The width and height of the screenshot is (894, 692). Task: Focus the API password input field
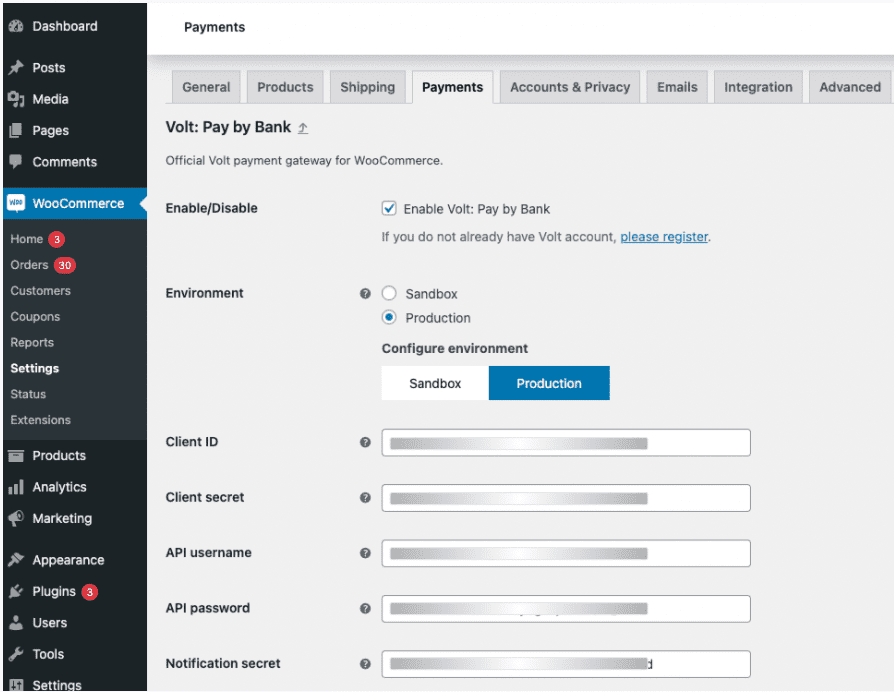[566, 609]
